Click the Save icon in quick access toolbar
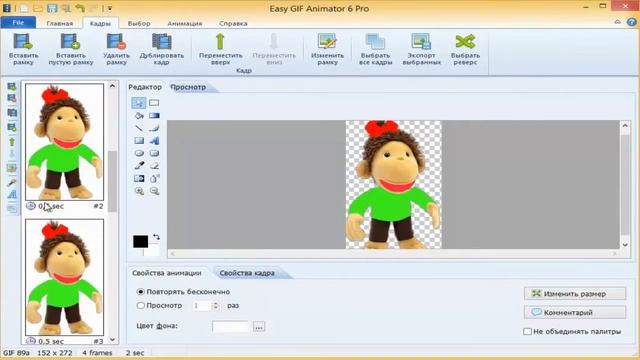This screenshot has width=640, height=360. click(51, 8)
